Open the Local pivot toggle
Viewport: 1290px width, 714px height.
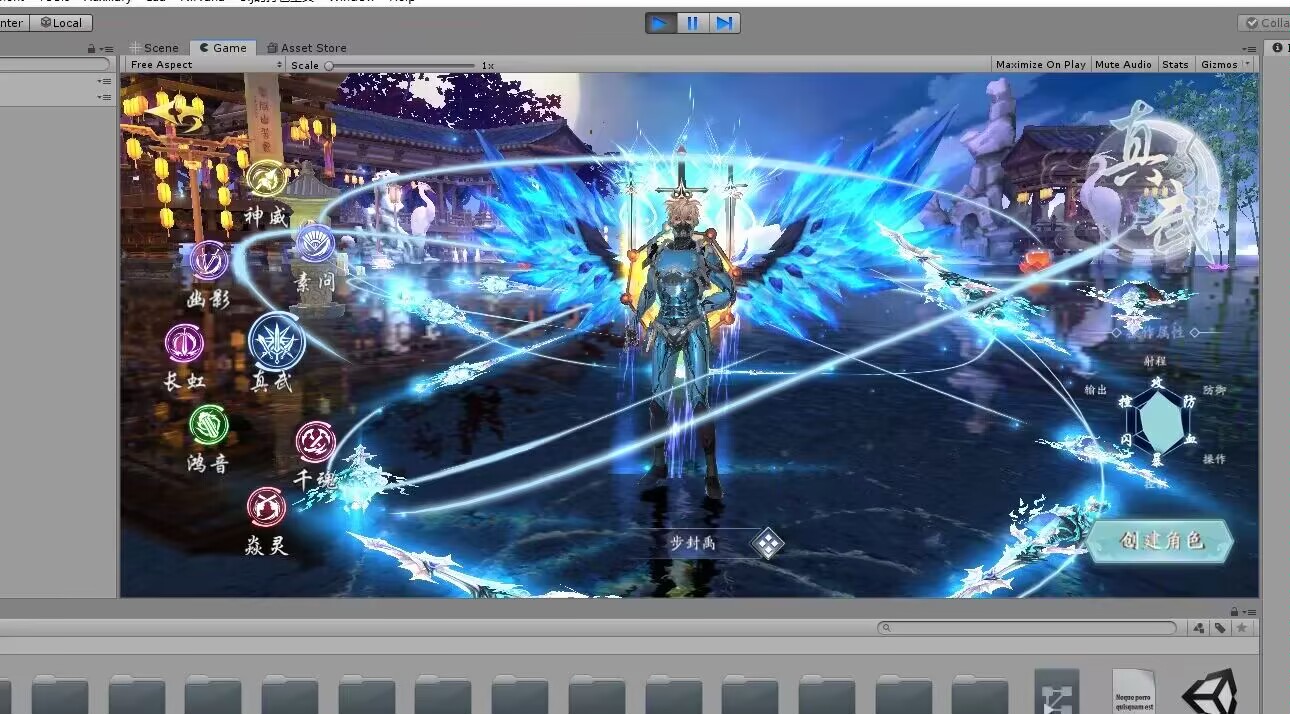click(x=61, y=23)
